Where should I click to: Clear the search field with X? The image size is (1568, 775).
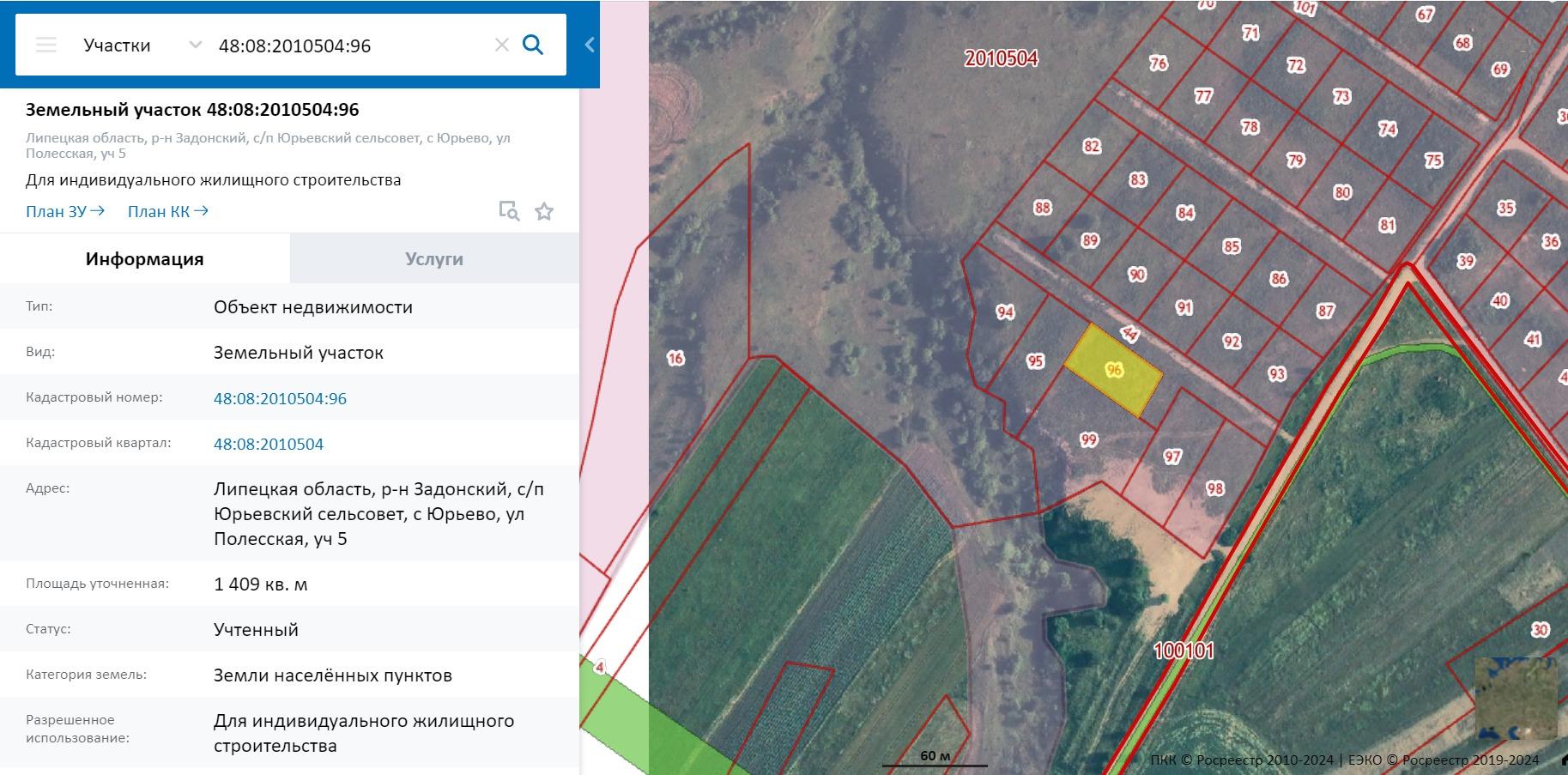click(x=502, y=45)
